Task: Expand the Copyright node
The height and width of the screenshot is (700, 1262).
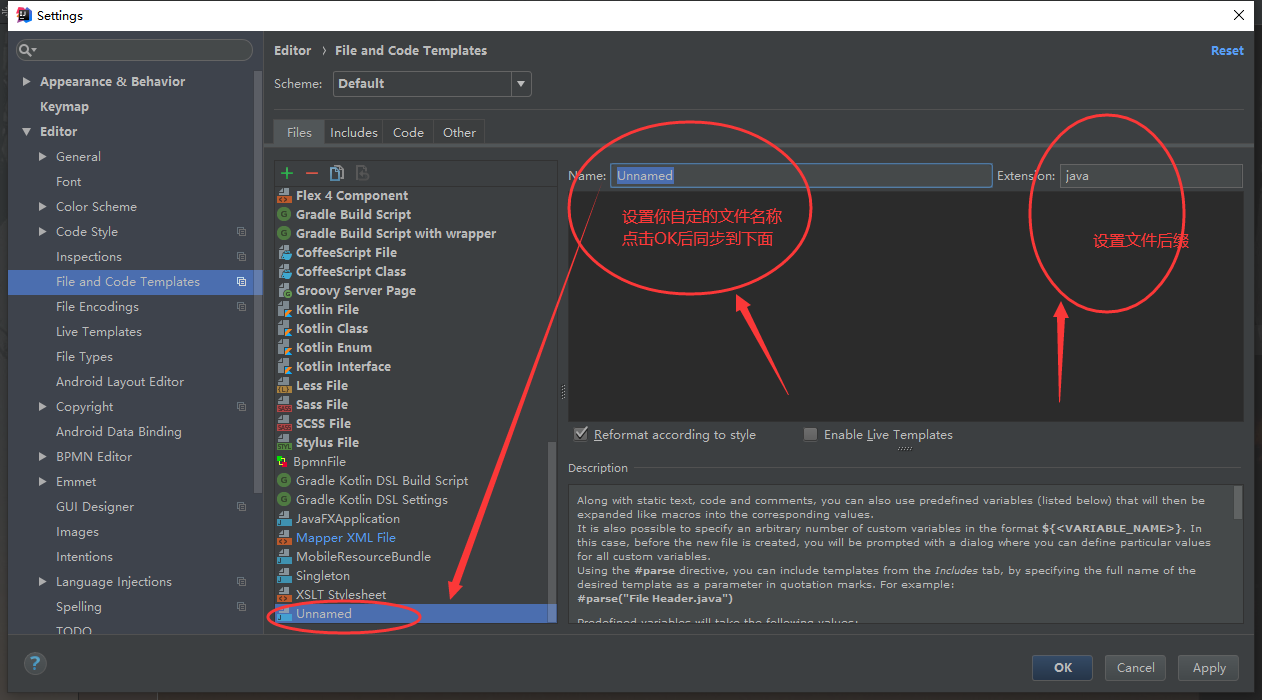Action: click(43, 407)
